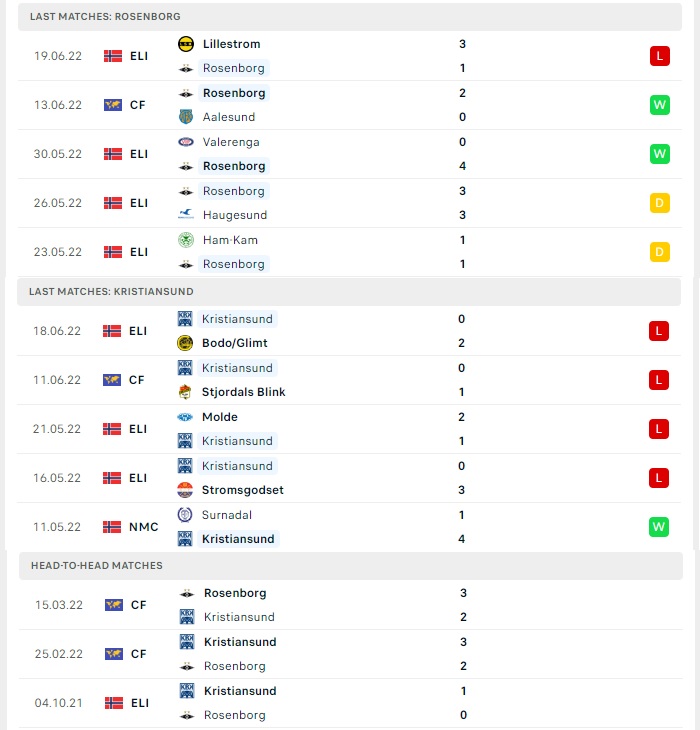Screen dimensions: 700x730
Task: Click the Stromsgodset club crest
Action: click(185, 490)
